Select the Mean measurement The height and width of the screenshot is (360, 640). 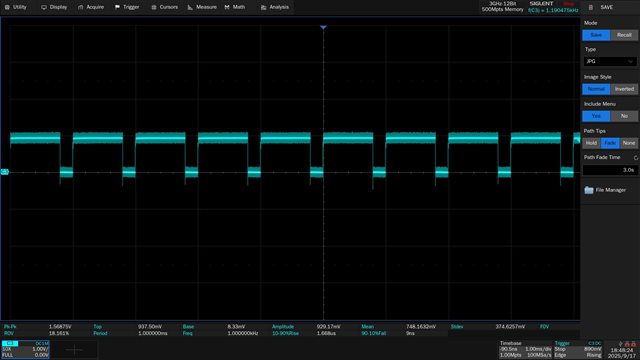point(367,327)
